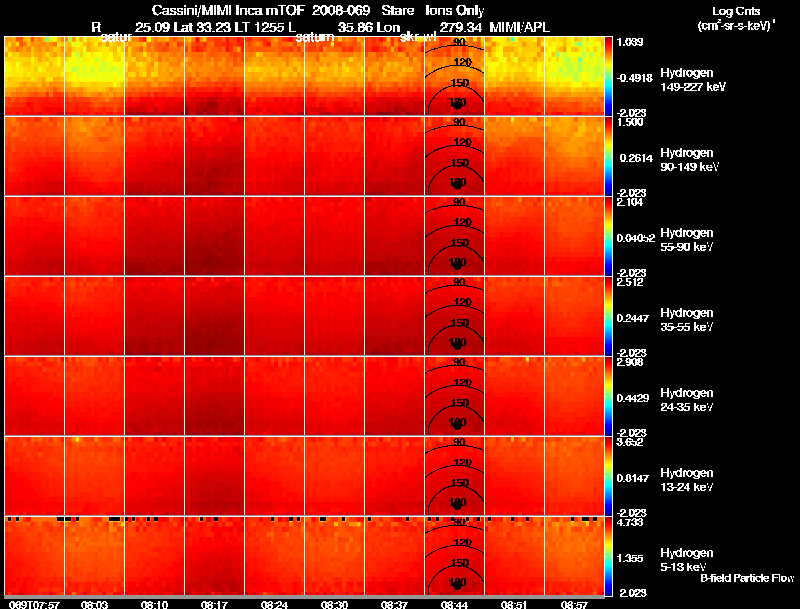Select the '0.2614' colorbar midpoint value
The width and height of the screenshot is (800, 609).
(636, 158)
